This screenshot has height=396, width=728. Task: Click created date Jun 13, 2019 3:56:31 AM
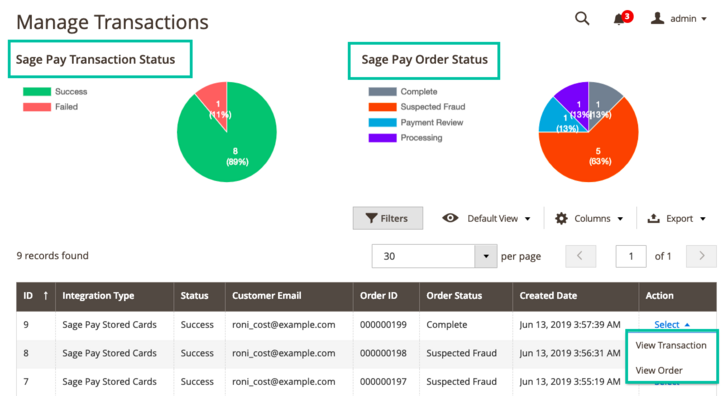coord(570,353)
